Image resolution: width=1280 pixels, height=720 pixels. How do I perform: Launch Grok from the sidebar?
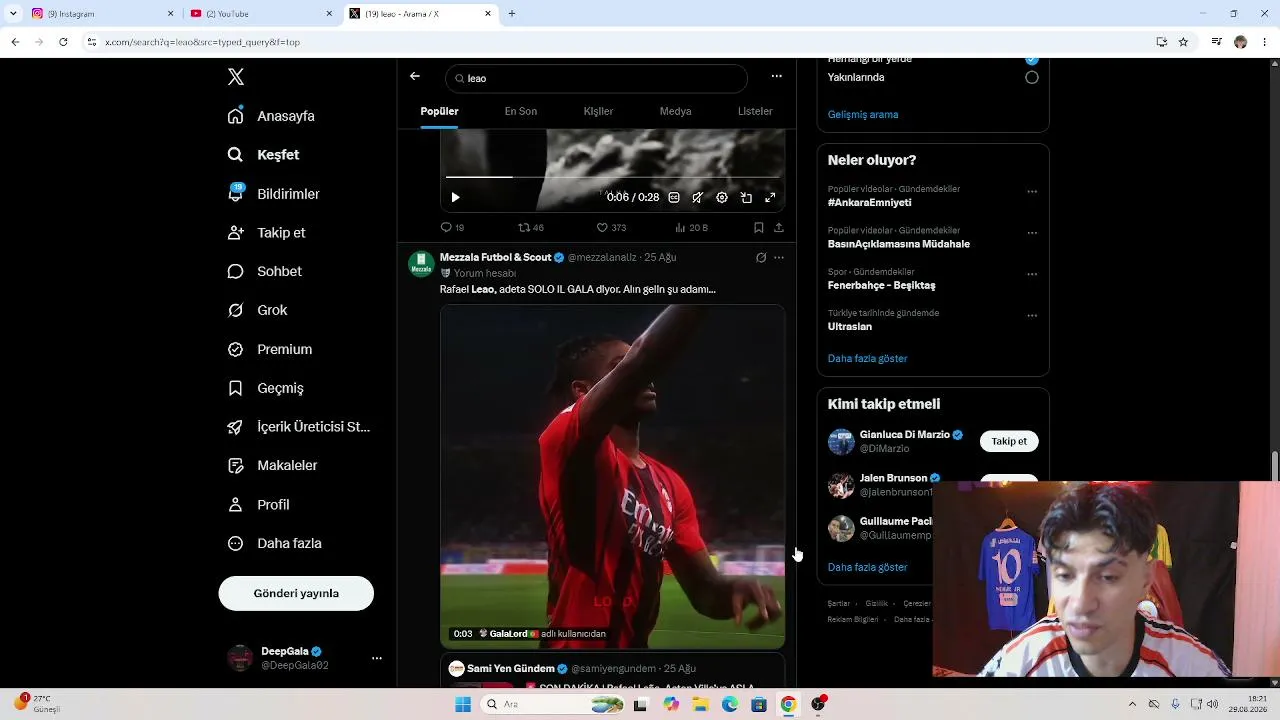click(257, 310)
